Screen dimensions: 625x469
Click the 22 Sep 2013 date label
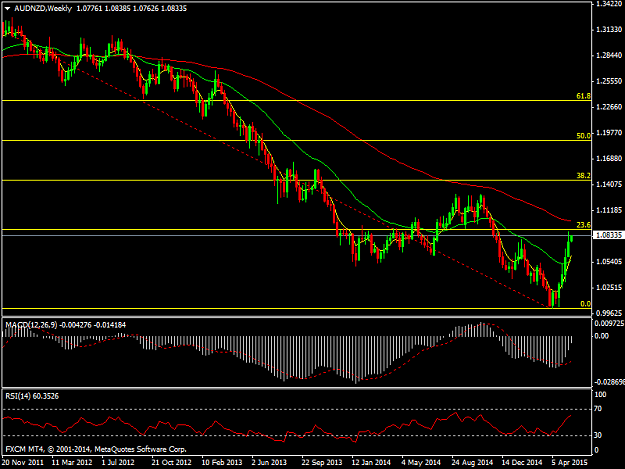[x=322, y=463]
